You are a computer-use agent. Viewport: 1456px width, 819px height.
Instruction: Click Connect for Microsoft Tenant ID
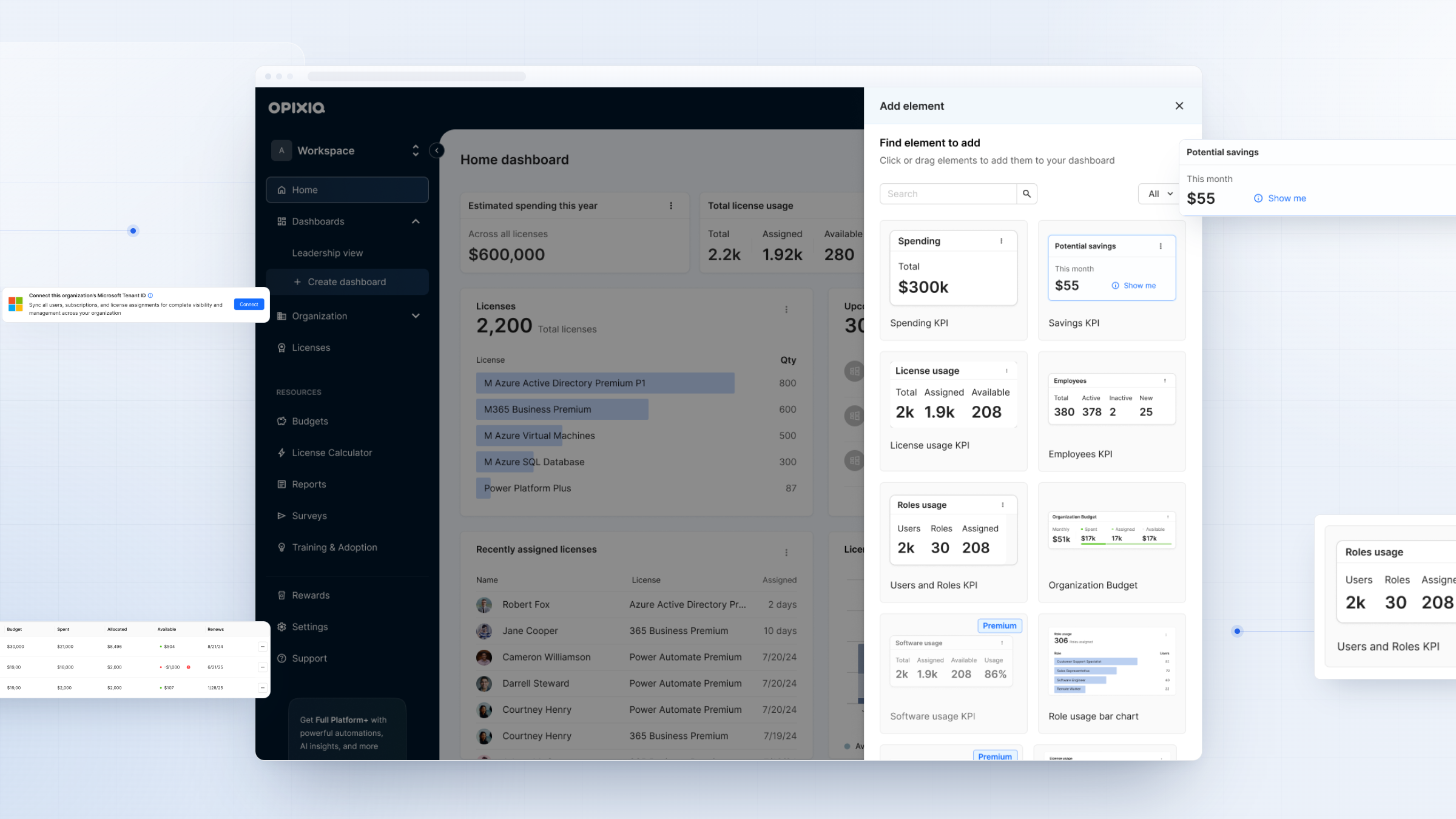(249, 305)
